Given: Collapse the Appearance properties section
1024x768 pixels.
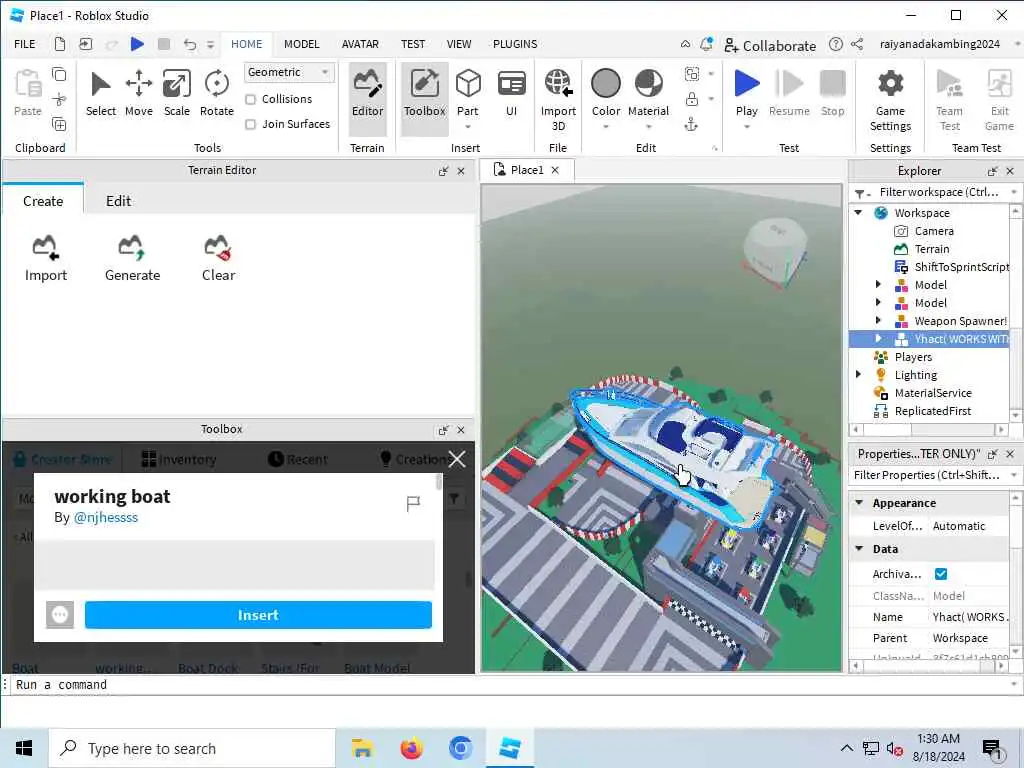Looking at the screenshot, I should coord(859,503).
